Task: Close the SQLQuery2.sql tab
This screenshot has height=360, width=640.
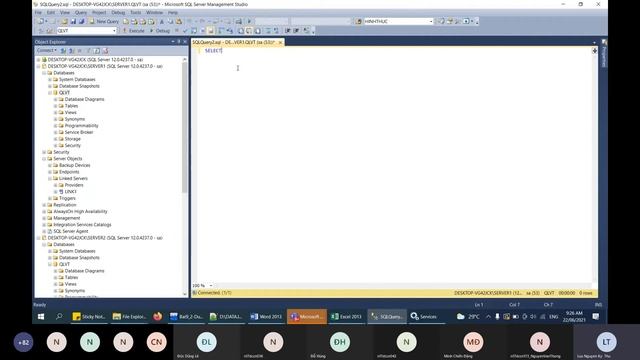Action: click(280, 42)
